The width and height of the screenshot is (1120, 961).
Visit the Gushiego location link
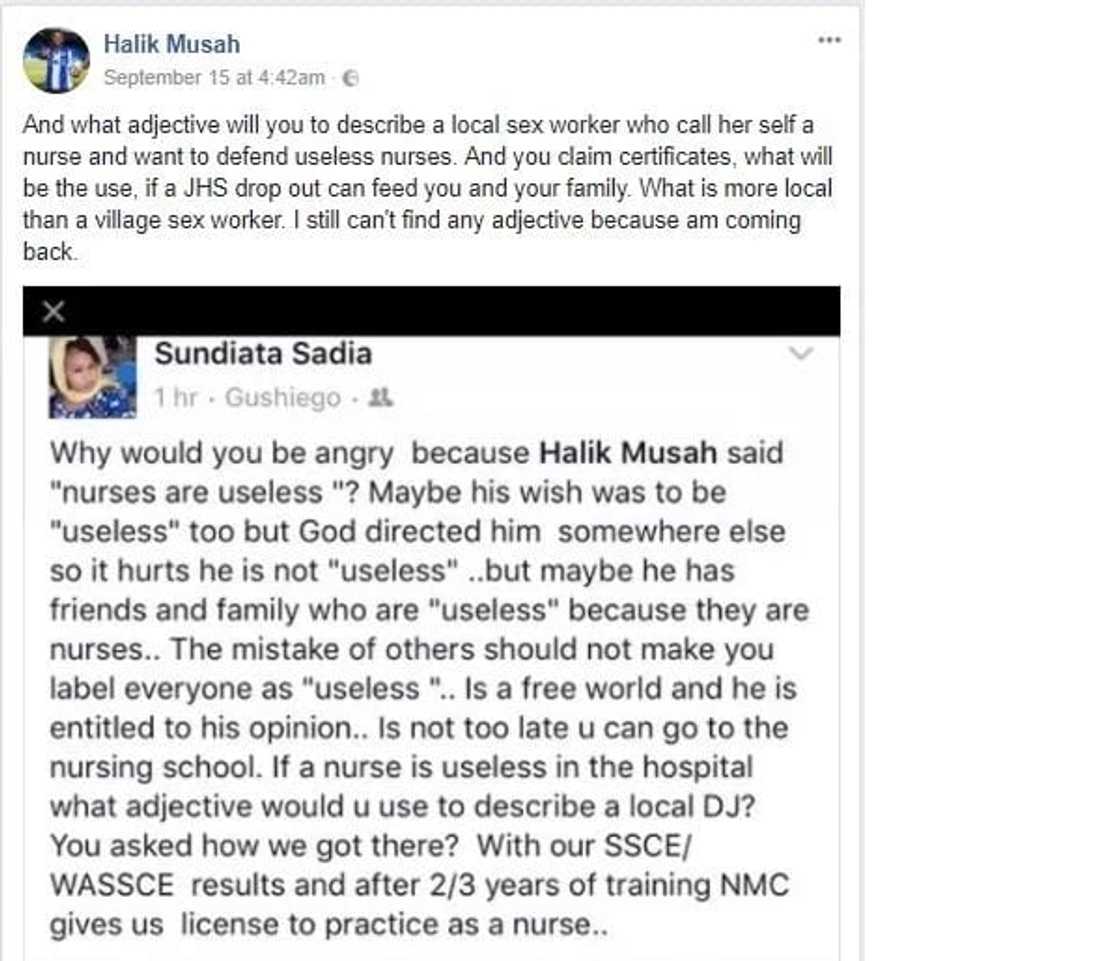point(283,394)
